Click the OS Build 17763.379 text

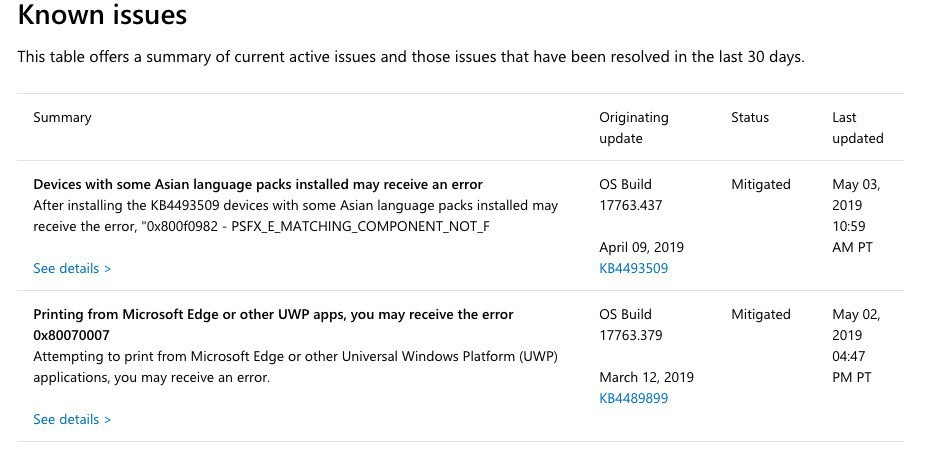[630, 324]
